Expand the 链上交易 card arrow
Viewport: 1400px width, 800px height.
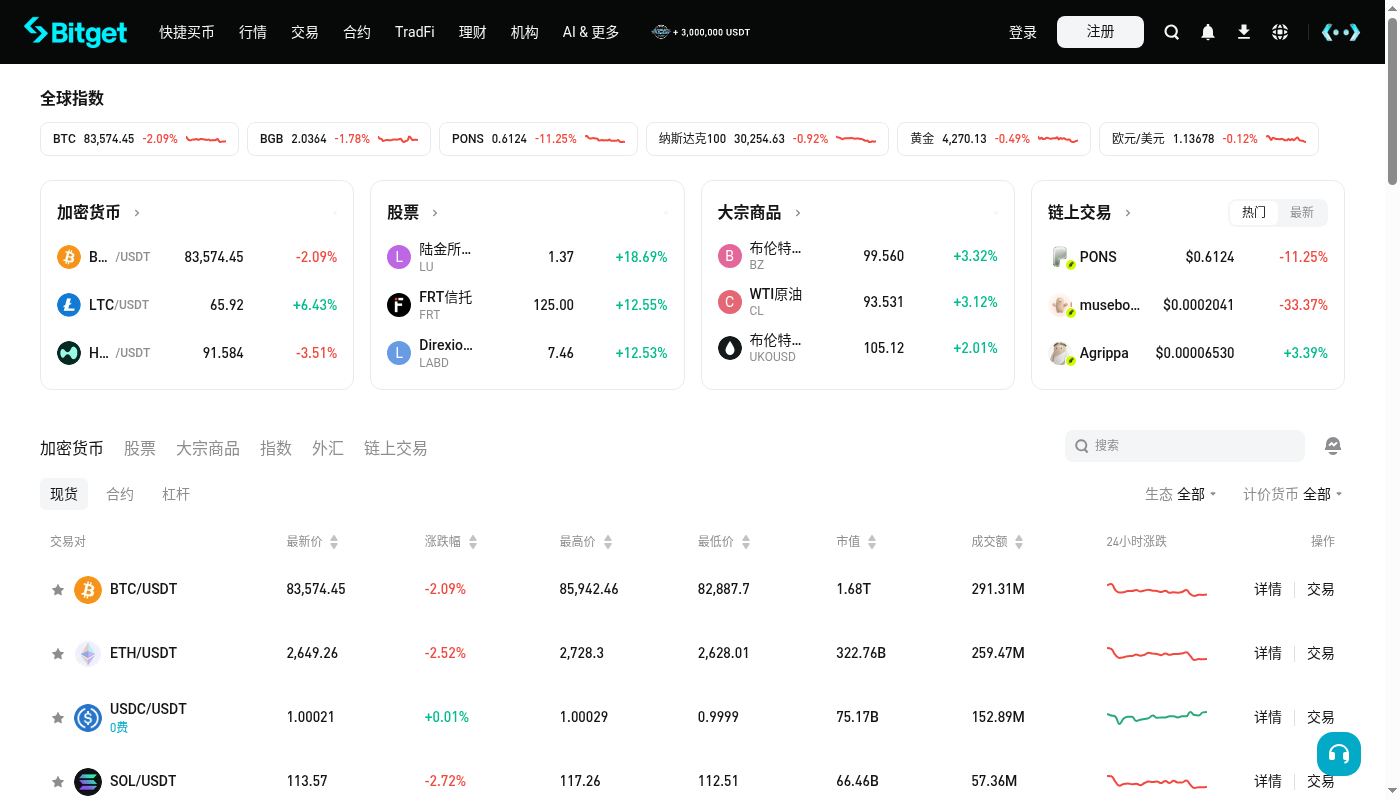tap(1128, 213)
